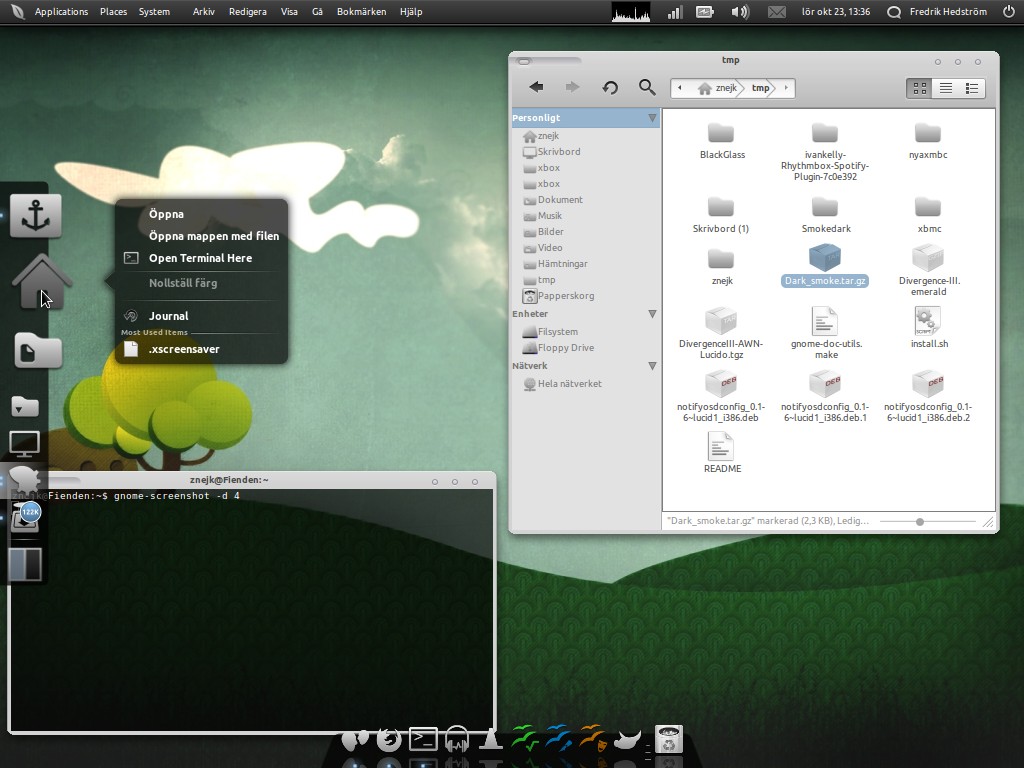1024x768 pixels.
Task: Go forward in the tmp file manager
Action: pos(572,87)
